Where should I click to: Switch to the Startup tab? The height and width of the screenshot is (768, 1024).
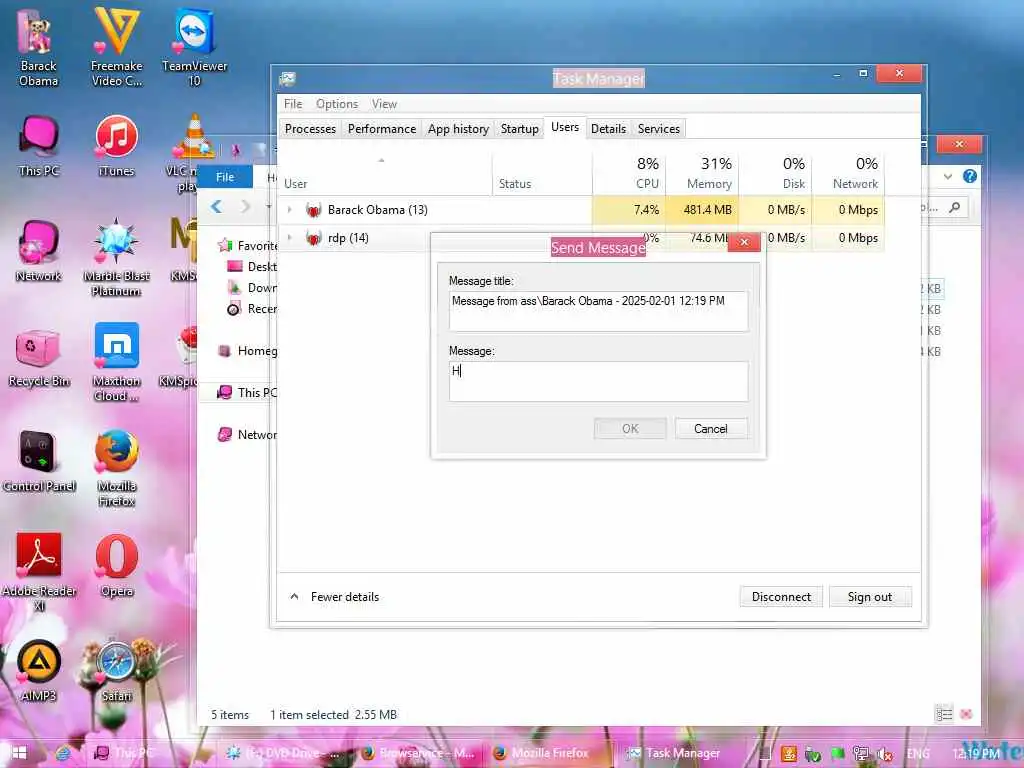click(520, 129)
